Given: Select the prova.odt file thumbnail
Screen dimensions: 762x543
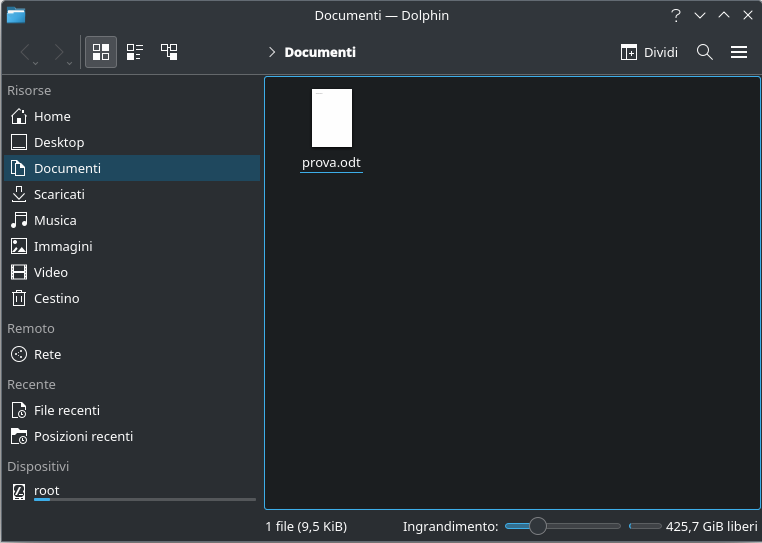Looking at the screenshot, I should [331, 118].
